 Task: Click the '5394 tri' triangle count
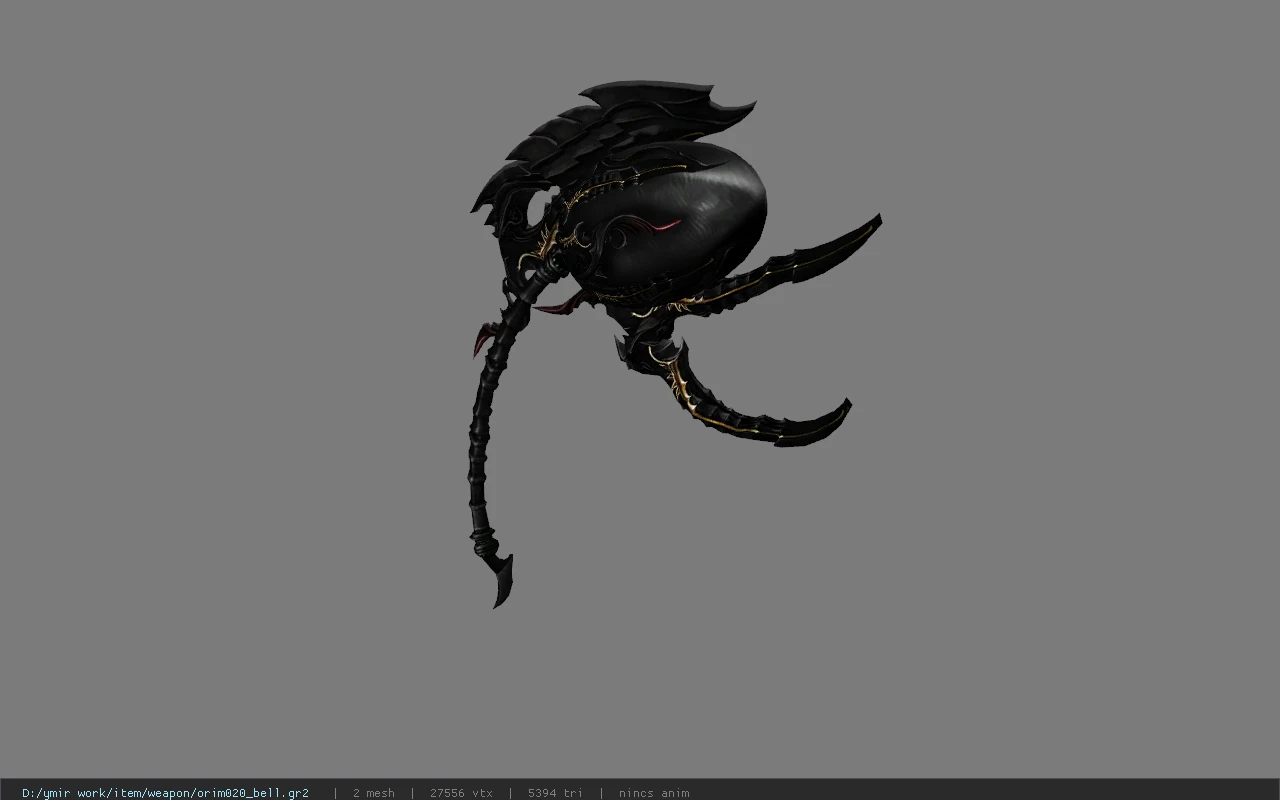pyautogui.click(x=555, y=793)
